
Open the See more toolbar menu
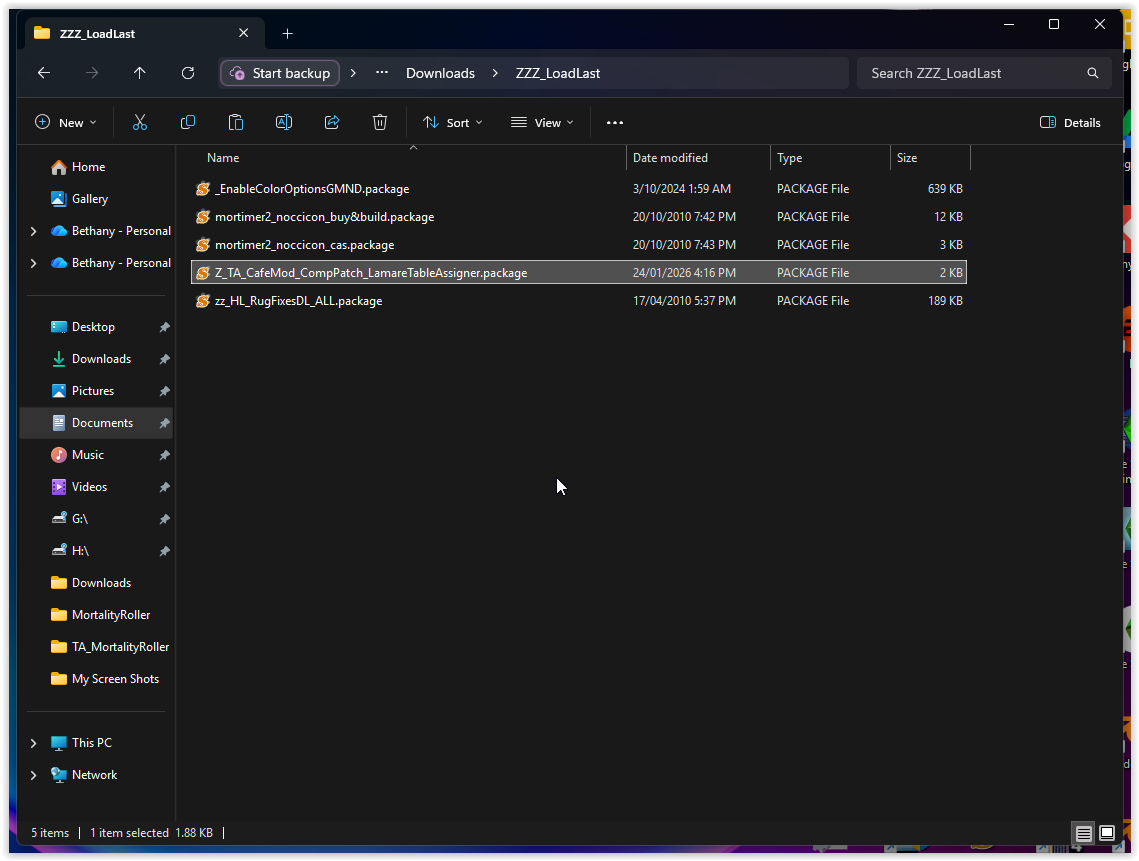point(614,122)
